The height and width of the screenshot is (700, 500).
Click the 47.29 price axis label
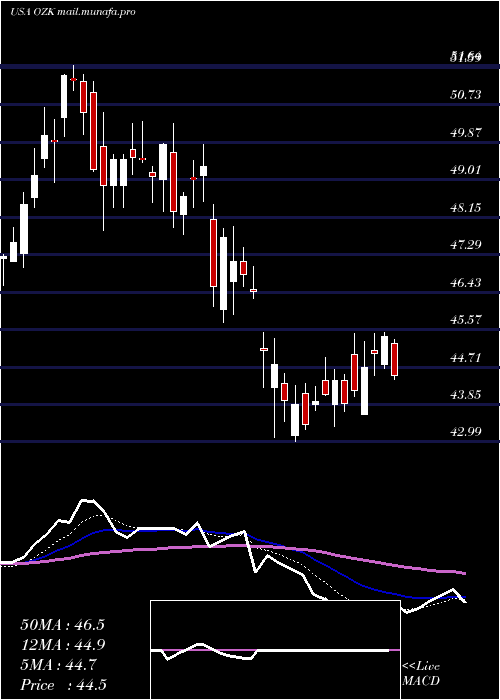[x=466, y=245]
